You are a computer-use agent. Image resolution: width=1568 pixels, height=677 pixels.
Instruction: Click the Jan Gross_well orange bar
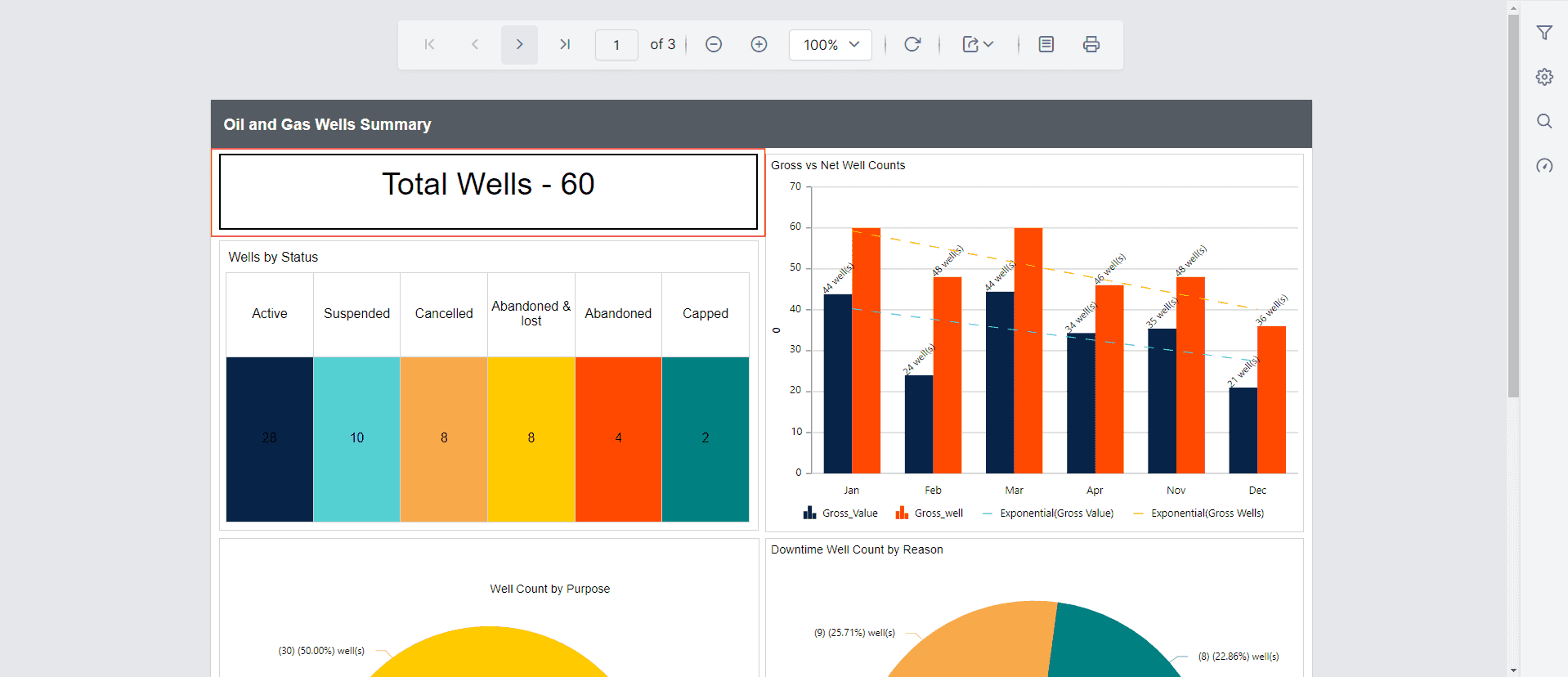click(867, 351)
